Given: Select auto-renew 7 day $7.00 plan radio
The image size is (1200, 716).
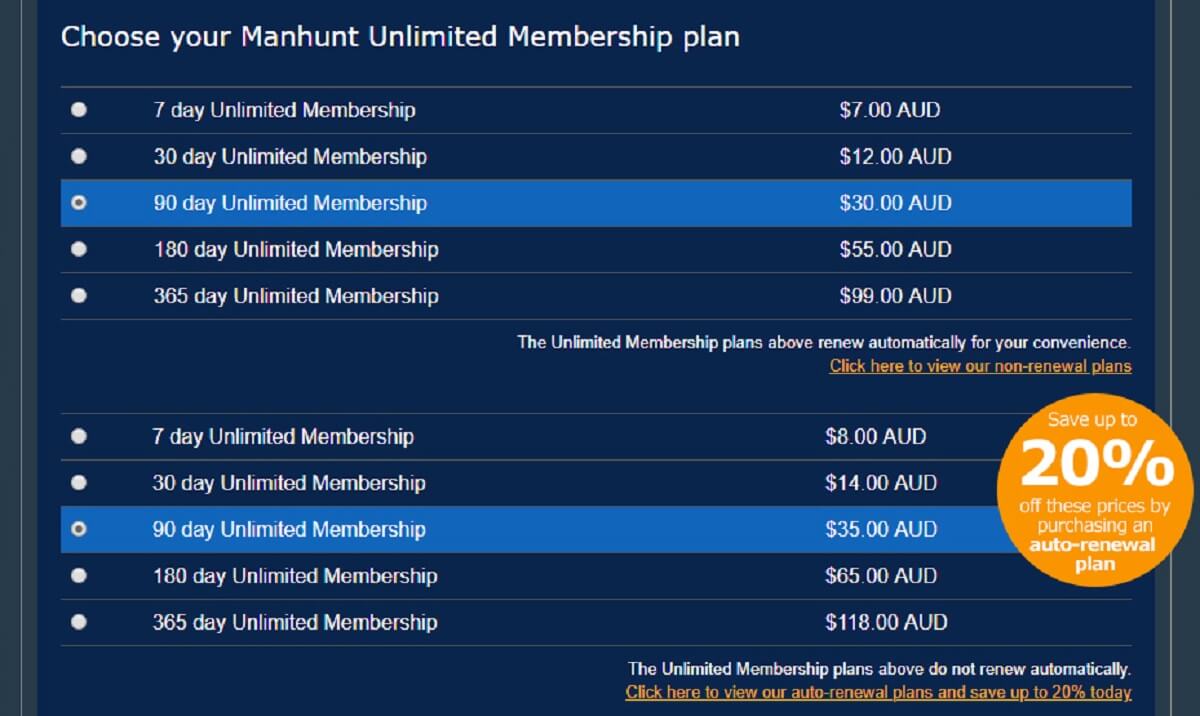Looking at the screenshot, I should 79,110.
